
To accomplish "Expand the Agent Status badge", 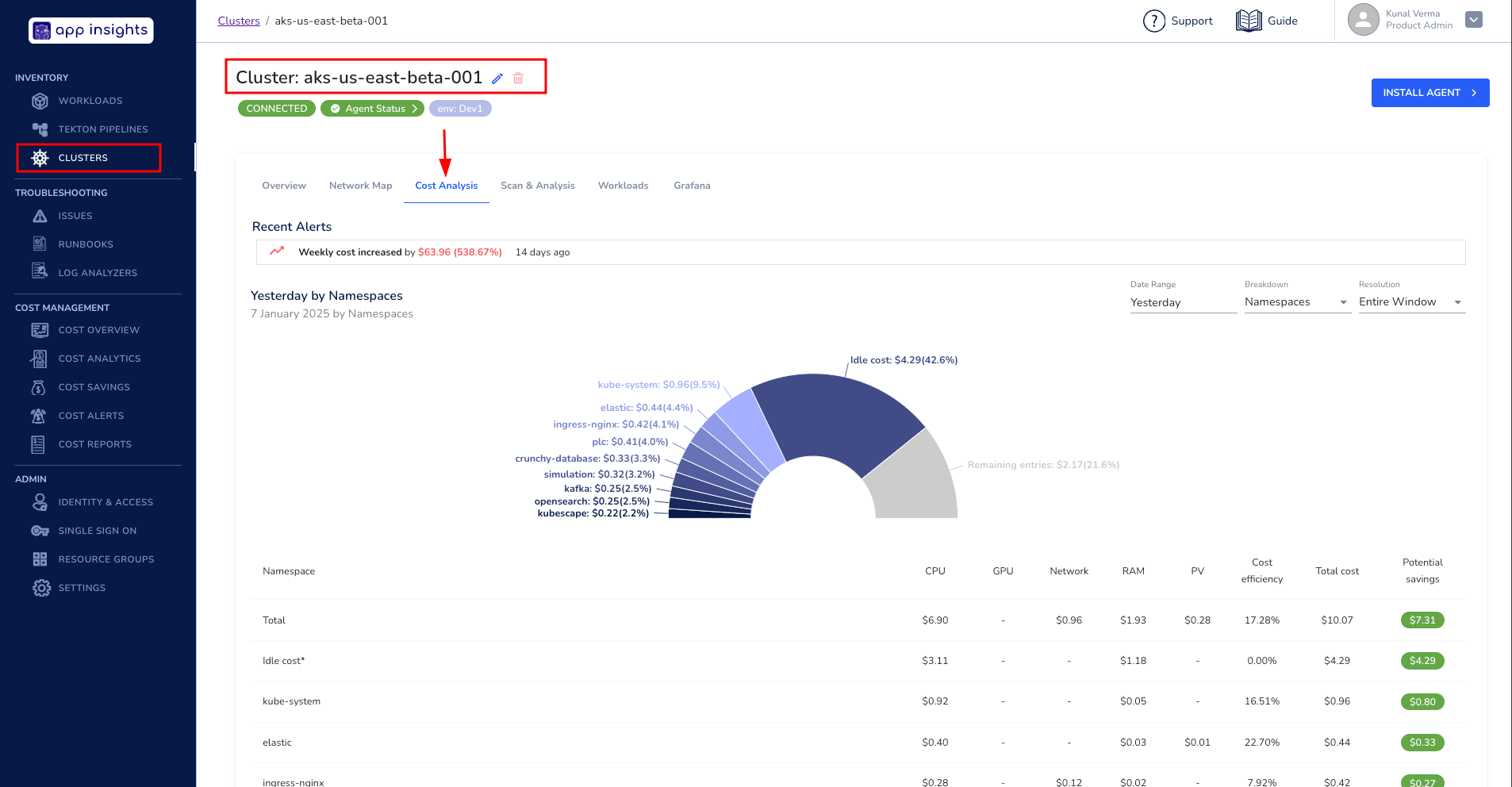I will 373,109.
